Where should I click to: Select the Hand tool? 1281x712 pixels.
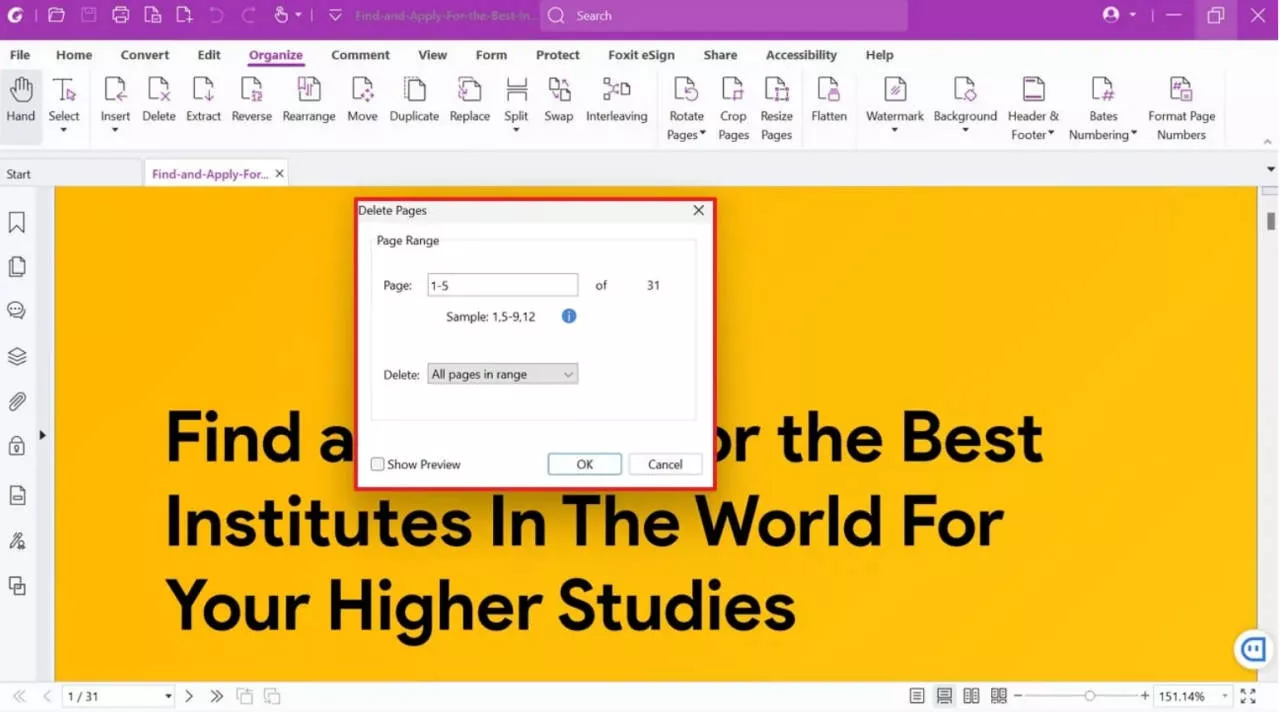point(20,100)
